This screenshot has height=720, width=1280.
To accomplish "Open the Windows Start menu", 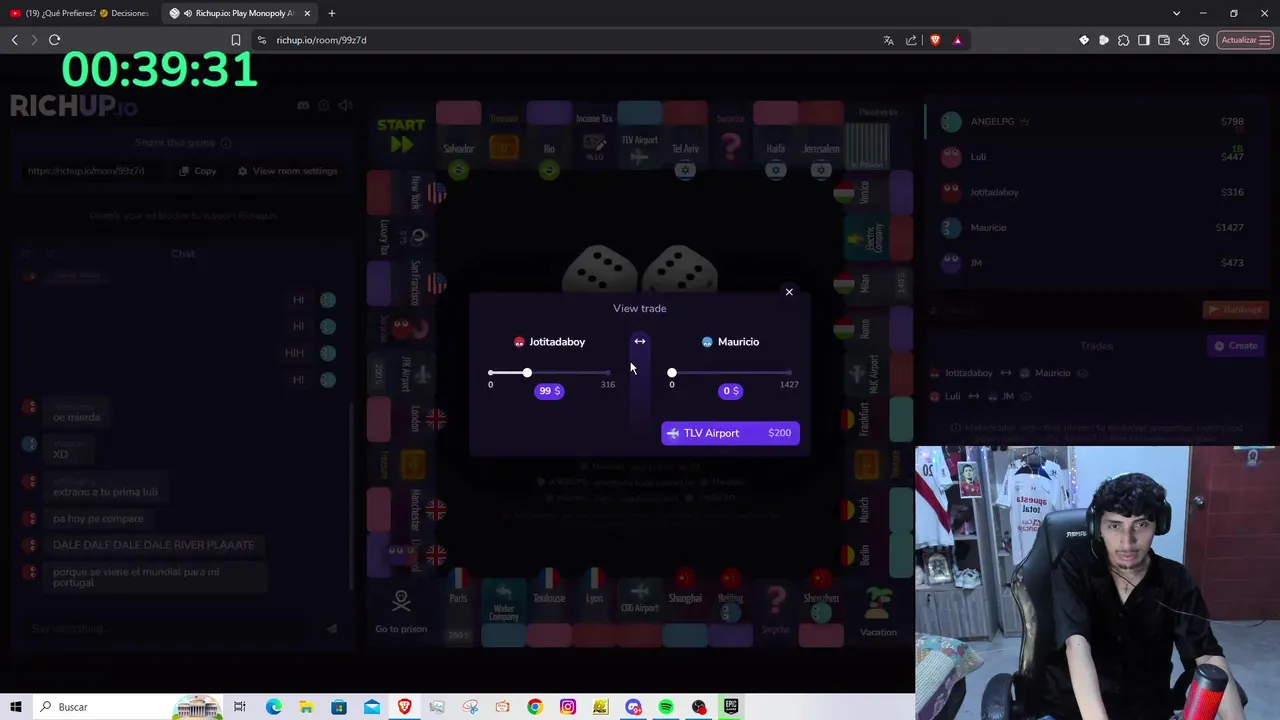I will coord(16,707).
